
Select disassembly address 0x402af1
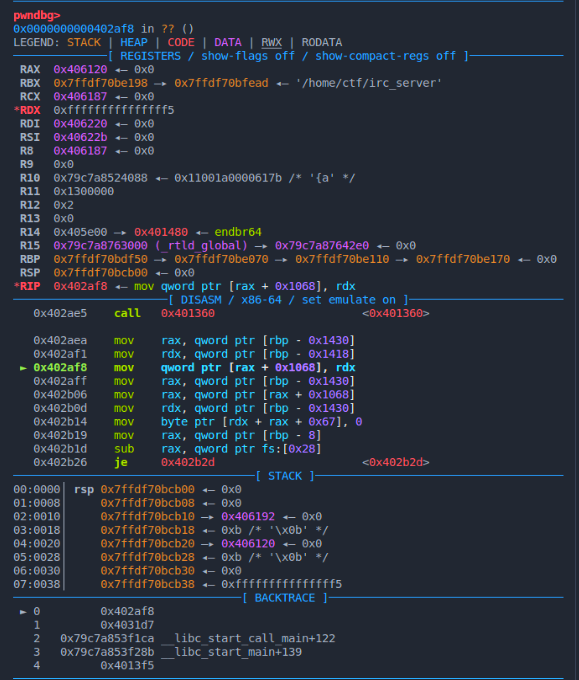60,354
